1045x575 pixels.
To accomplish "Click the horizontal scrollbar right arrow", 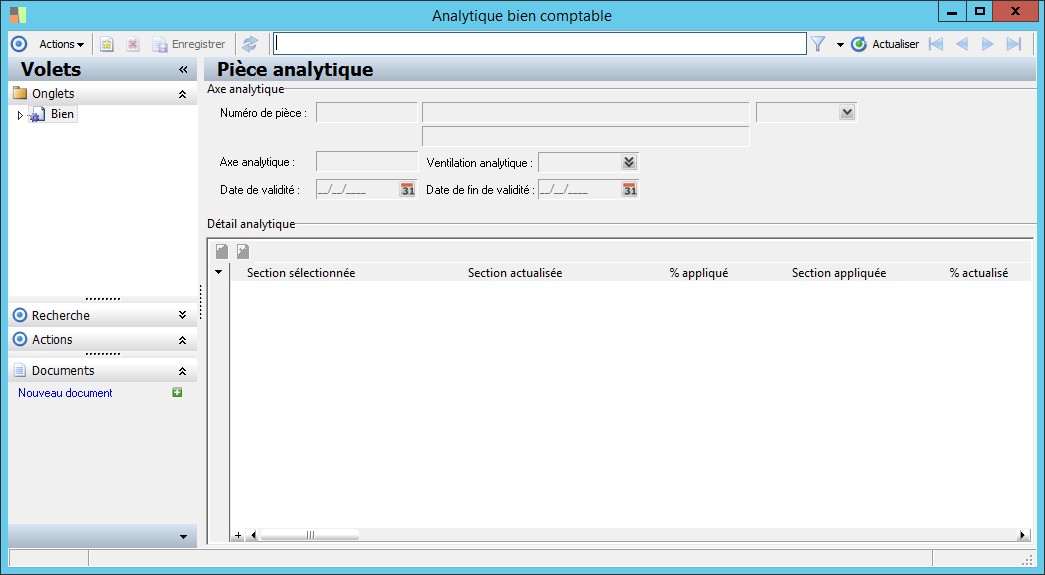I will coord(1022,535).
